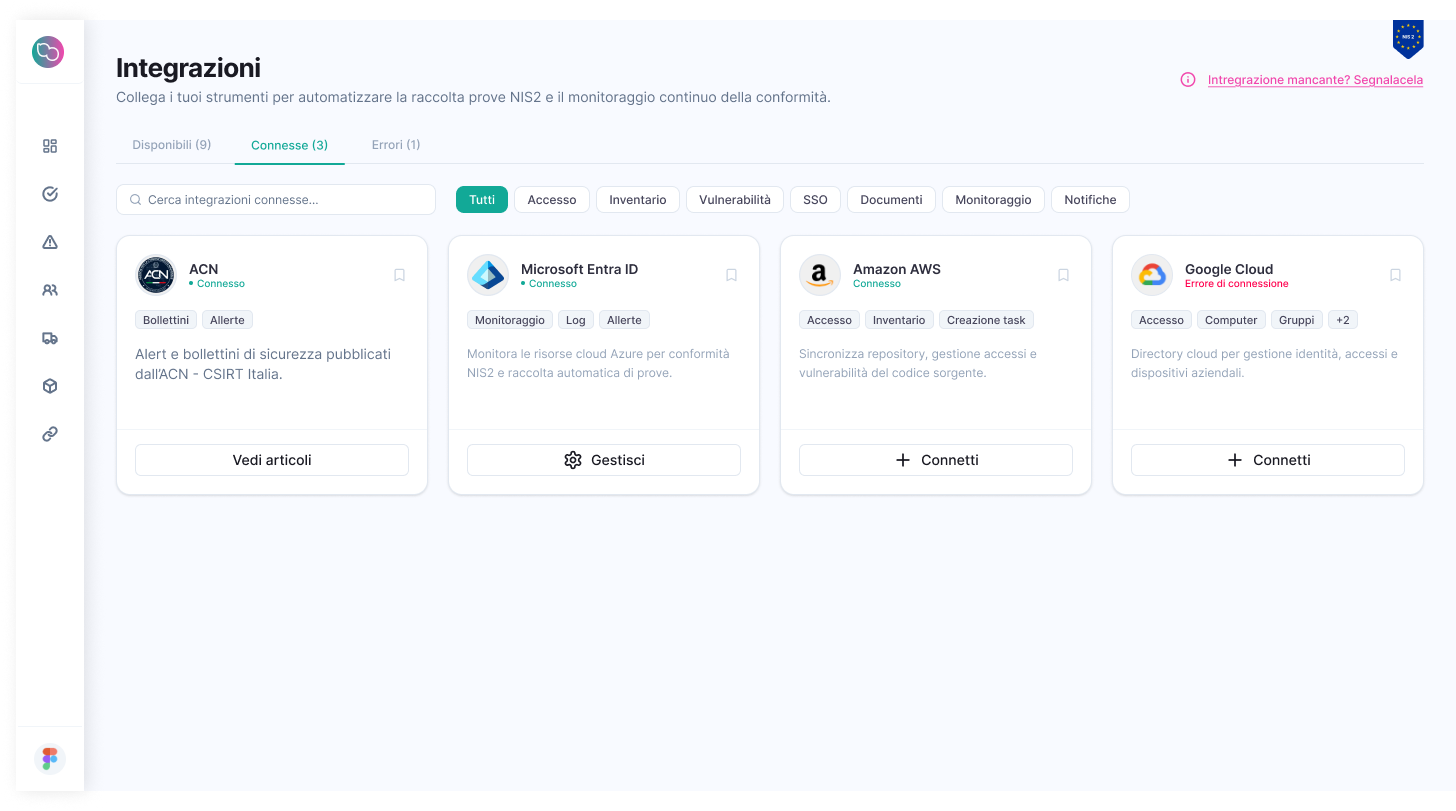Filter by the Inventario chip
The image size is (1456, 811).
click(638, 200)
